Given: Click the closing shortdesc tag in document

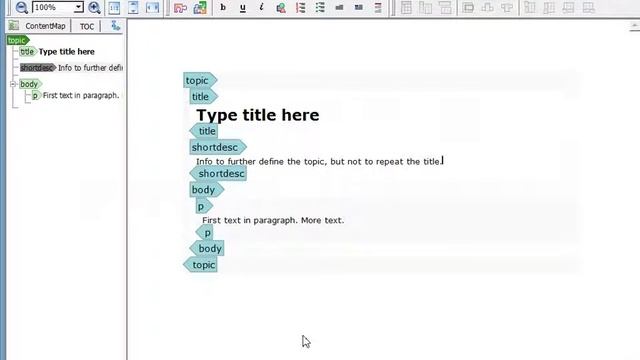Looking at the screenshot, I should [218, 173].
